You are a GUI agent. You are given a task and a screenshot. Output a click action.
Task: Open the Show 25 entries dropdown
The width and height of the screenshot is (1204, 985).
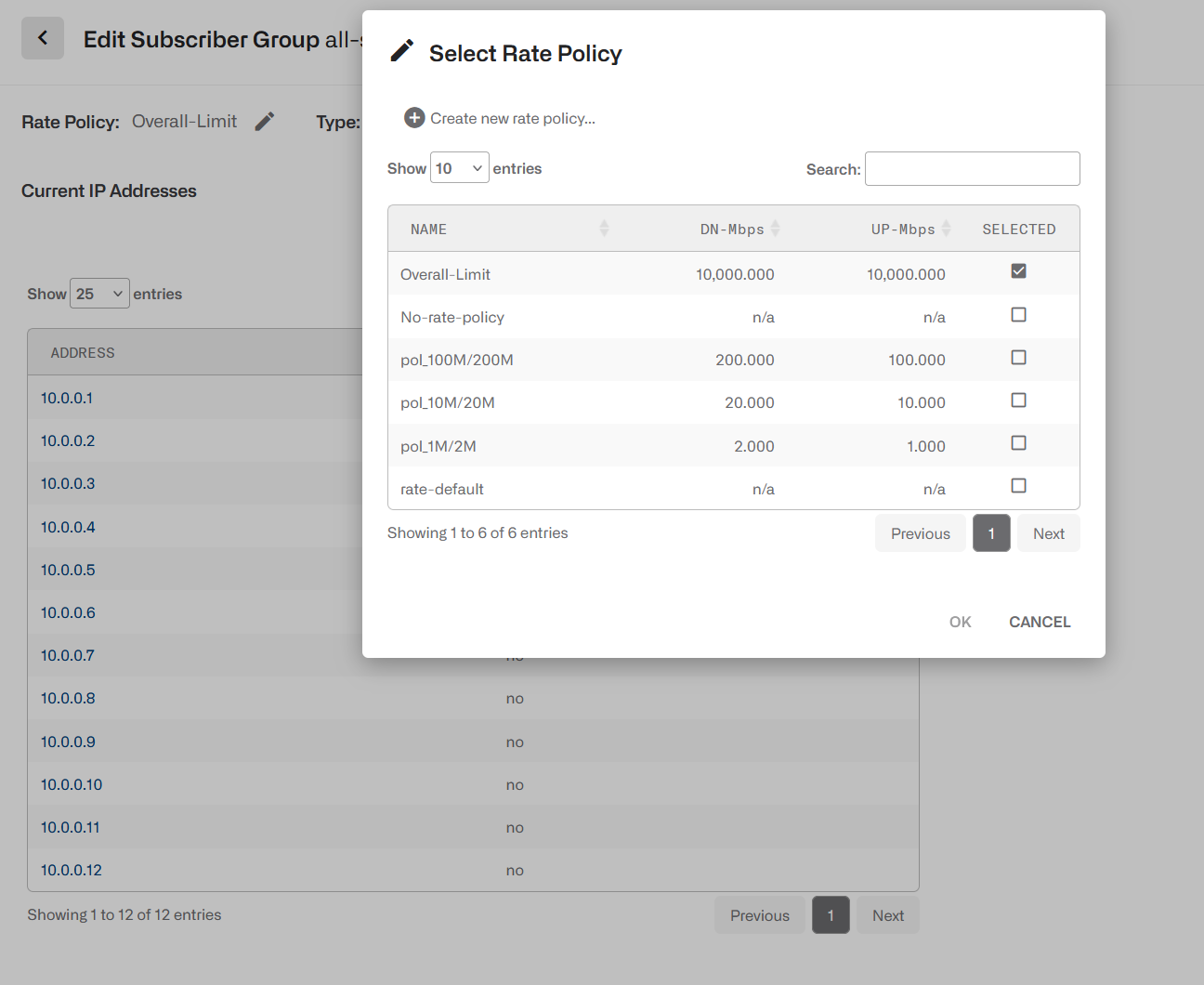click(x=99, y=294)
